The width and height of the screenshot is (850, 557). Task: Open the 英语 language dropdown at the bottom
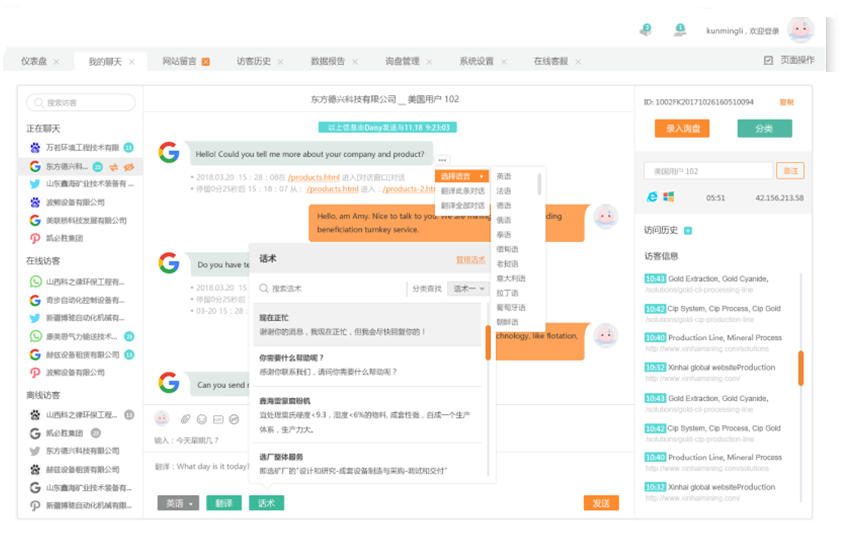178,503
